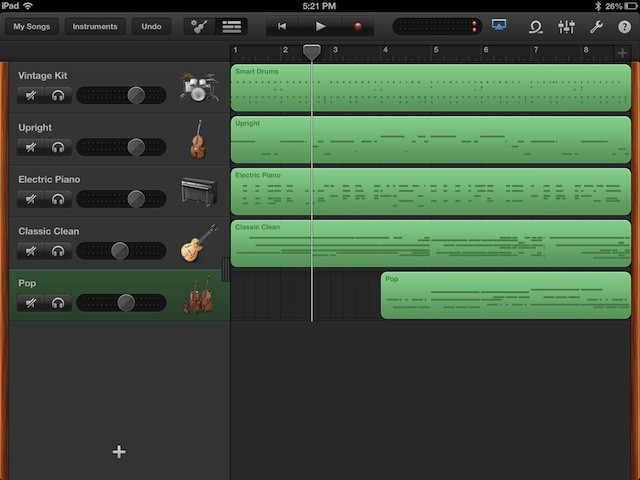Viewport: 640px width, 480px height.
Task: Mute the Electric Piano track
Action: (x=31, y=199)
